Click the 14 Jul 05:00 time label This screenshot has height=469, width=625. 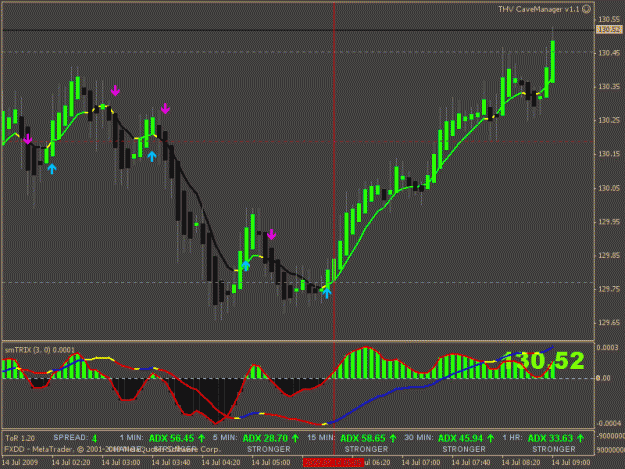pyautogui.click(x=271, y=463)
